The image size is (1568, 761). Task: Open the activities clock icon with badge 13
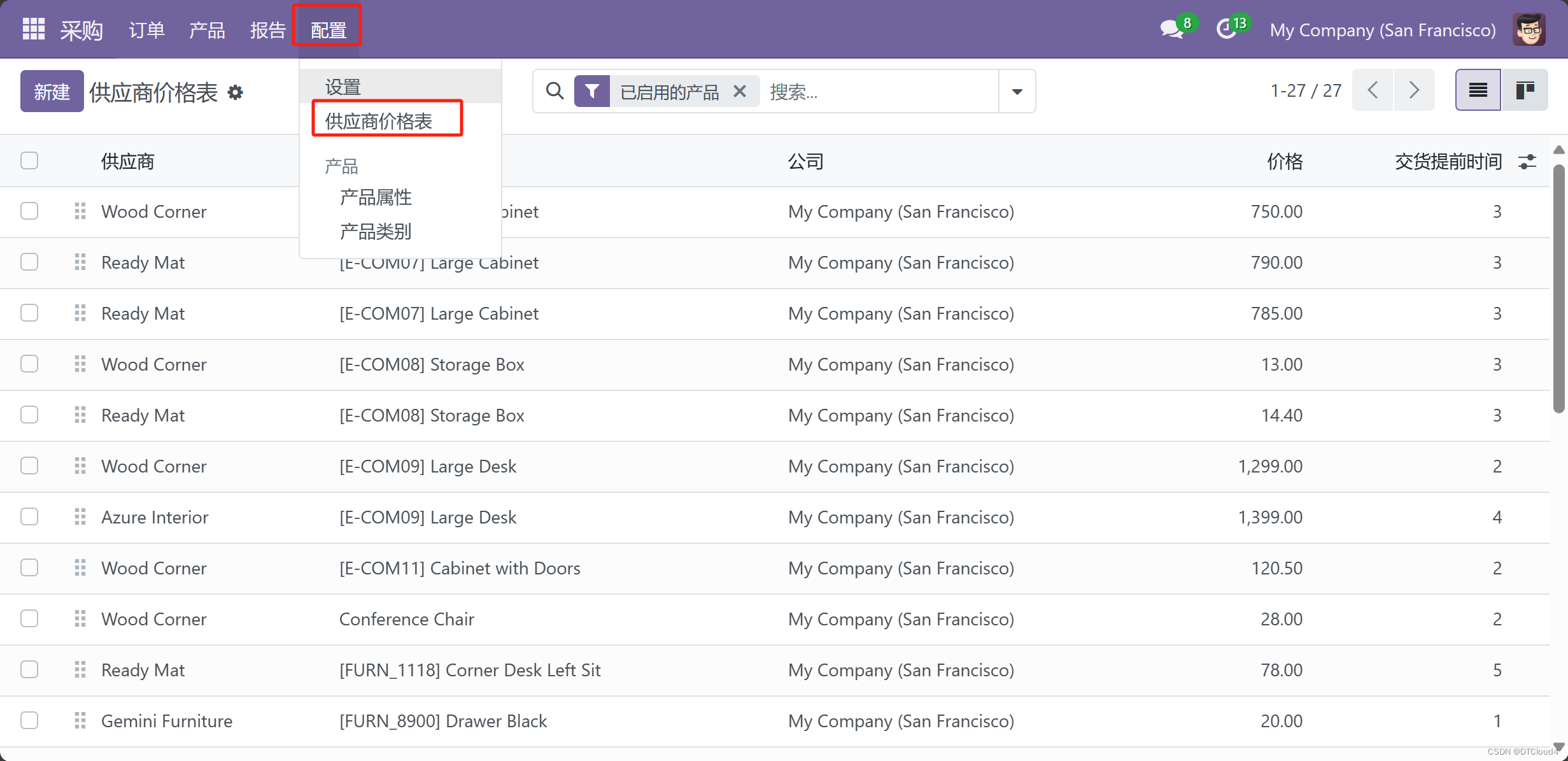1226,29
